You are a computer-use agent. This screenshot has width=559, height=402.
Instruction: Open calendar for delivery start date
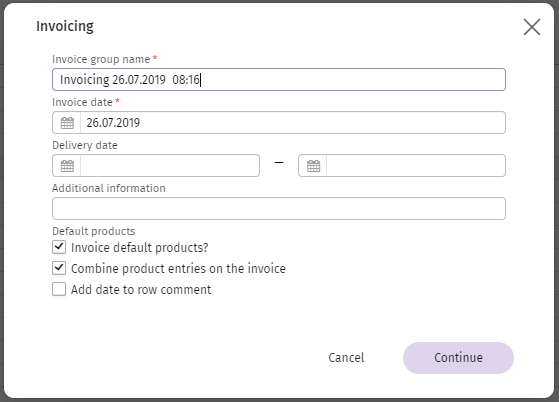point(67,166)
